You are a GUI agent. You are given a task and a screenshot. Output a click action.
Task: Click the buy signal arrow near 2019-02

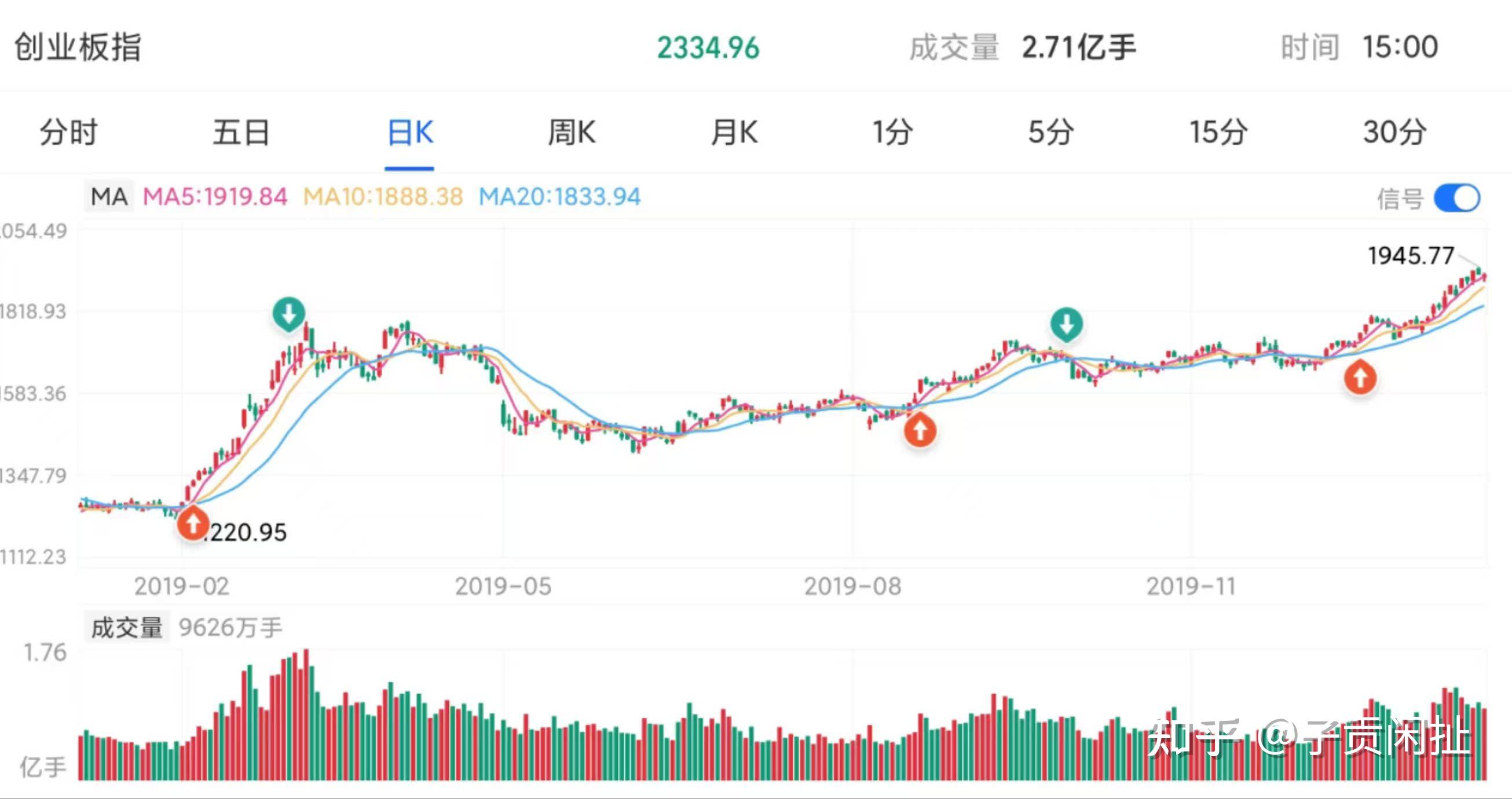192,523
